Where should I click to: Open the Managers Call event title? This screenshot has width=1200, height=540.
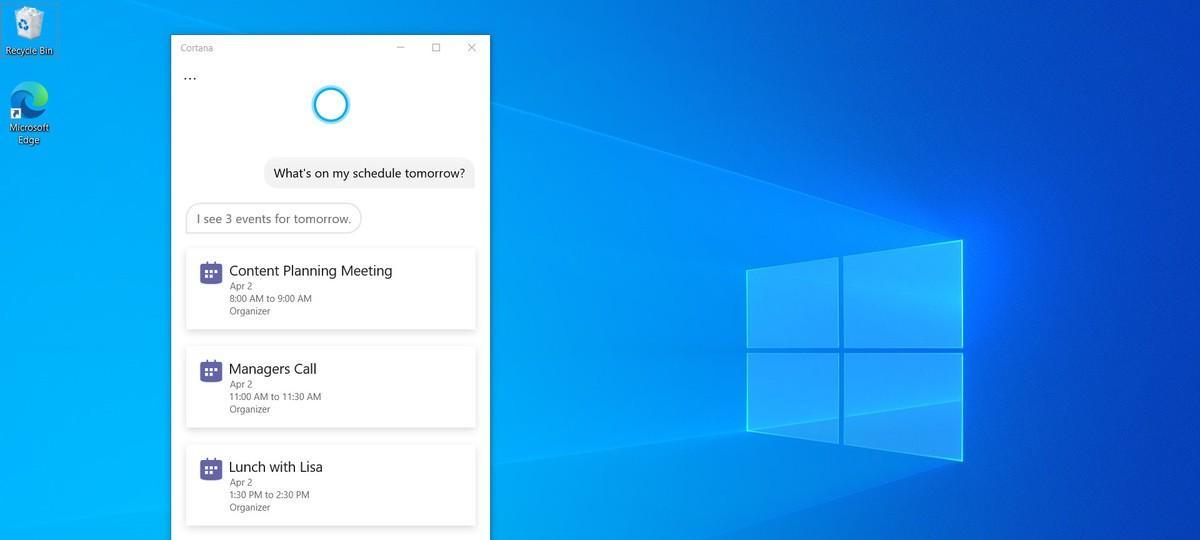pyautogui.click(x=273, y=369)
